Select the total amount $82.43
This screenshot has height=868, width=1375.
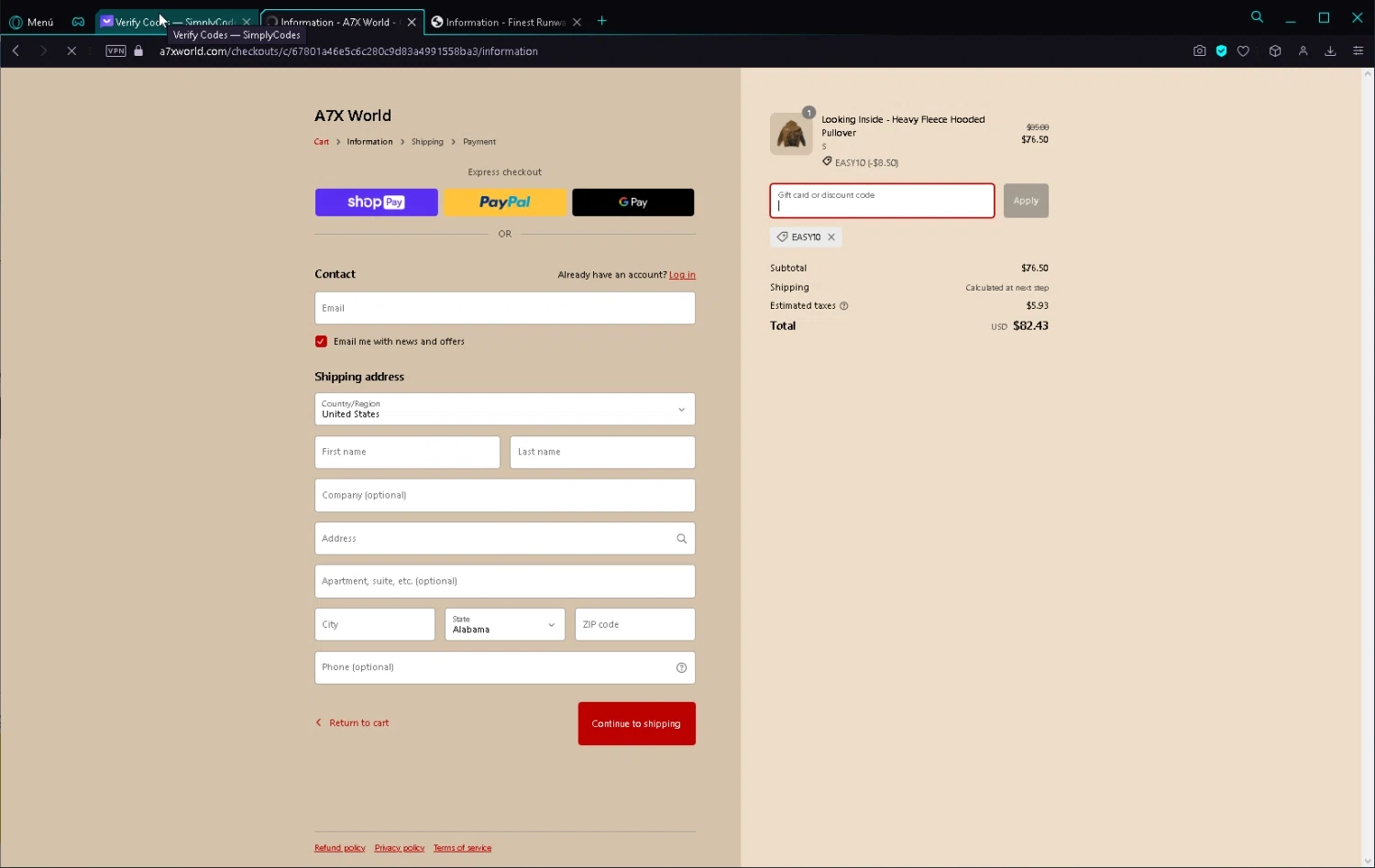click(x=1030, y=326)
